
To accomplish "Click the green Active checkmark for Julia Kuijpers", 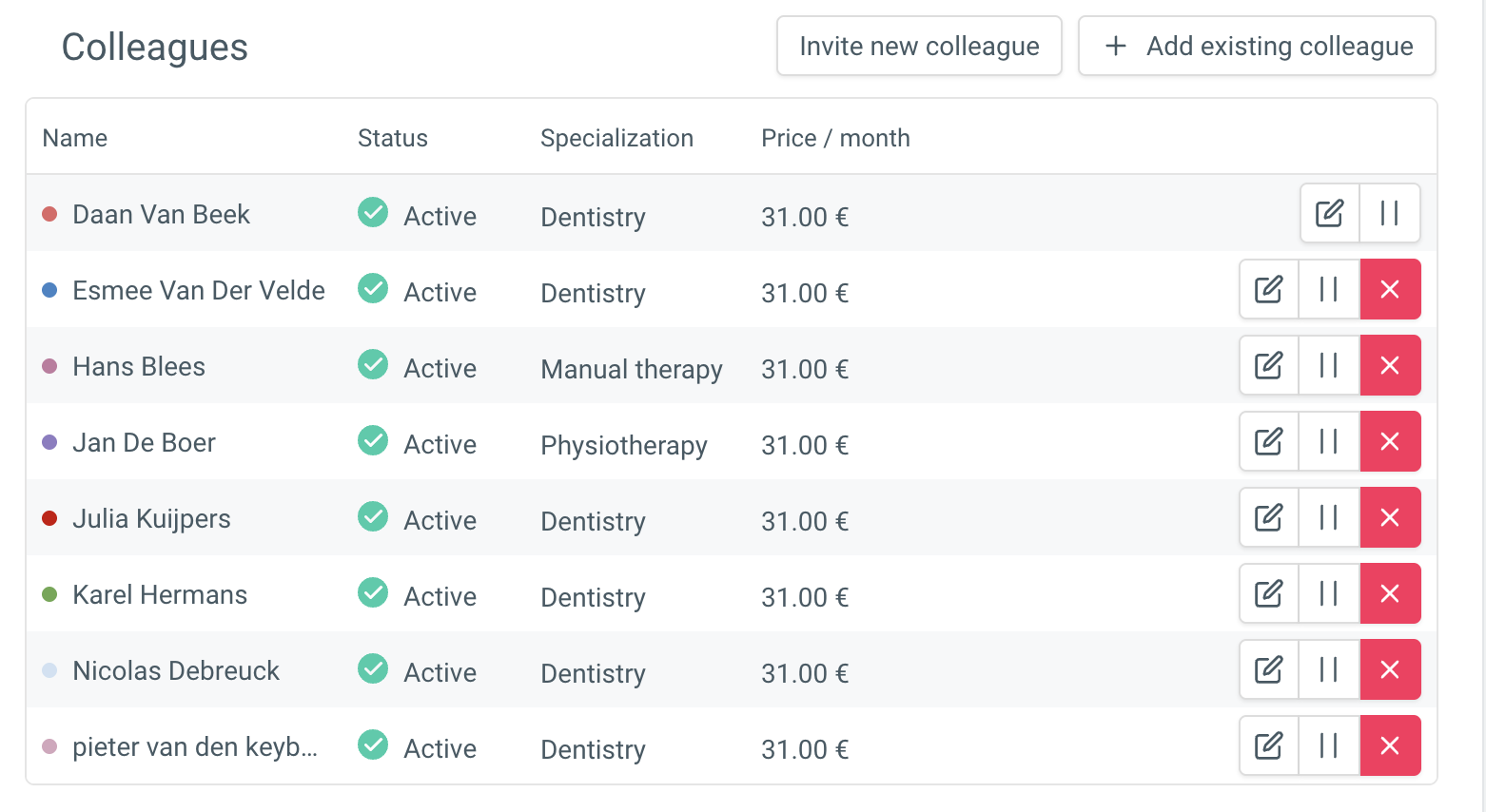I will tap(373, 516).
